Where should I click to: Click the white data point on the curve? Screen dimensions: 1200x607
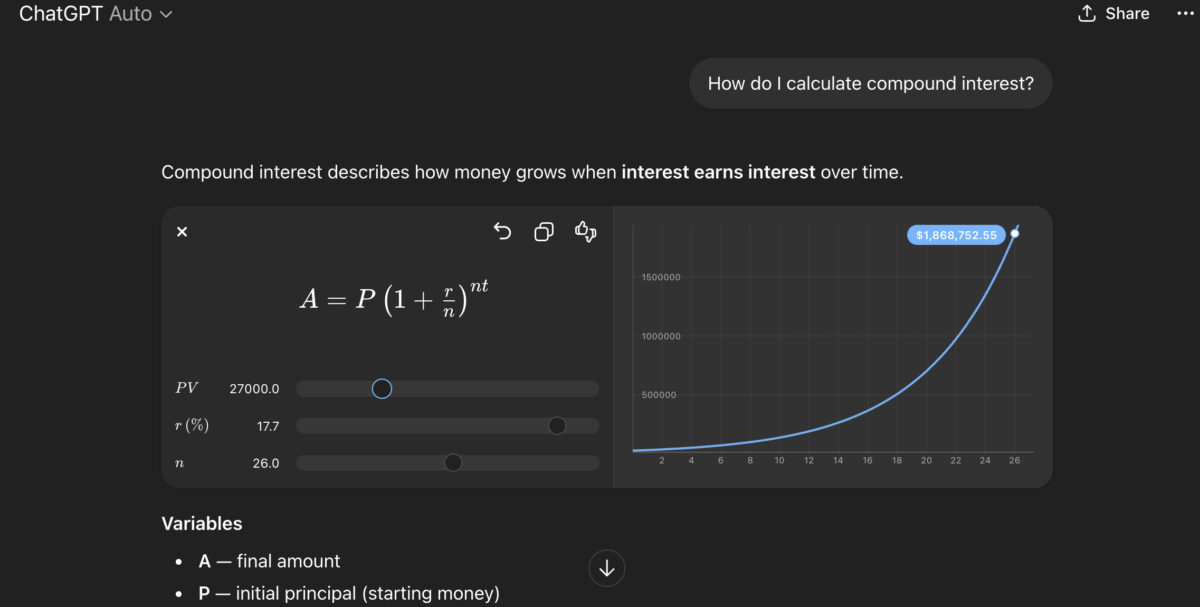[x=1015, y=234]
